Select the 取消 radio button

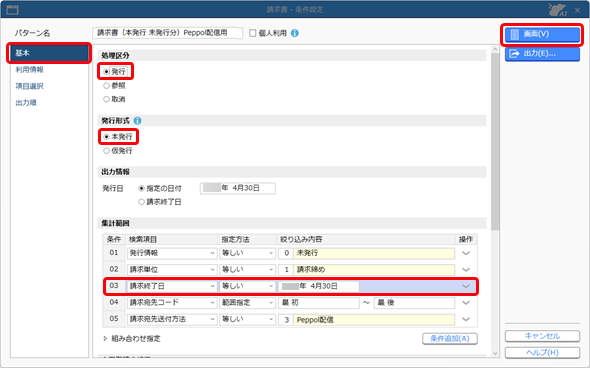(x=106, y=99)
